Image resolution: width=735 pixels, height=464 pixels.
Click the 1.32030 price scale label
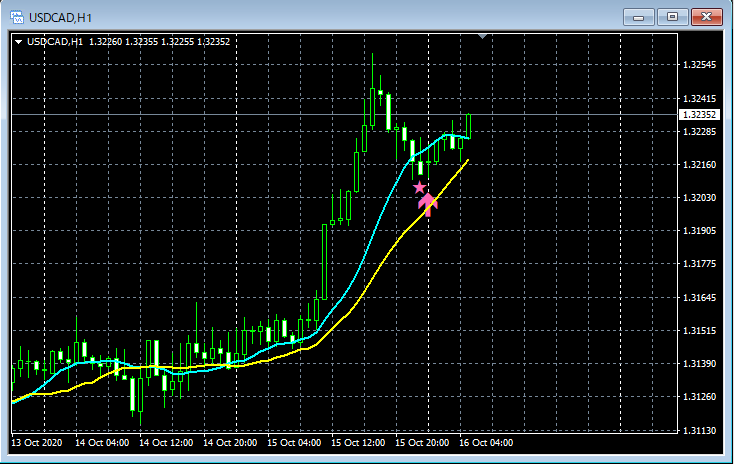[x=699, y=197]
